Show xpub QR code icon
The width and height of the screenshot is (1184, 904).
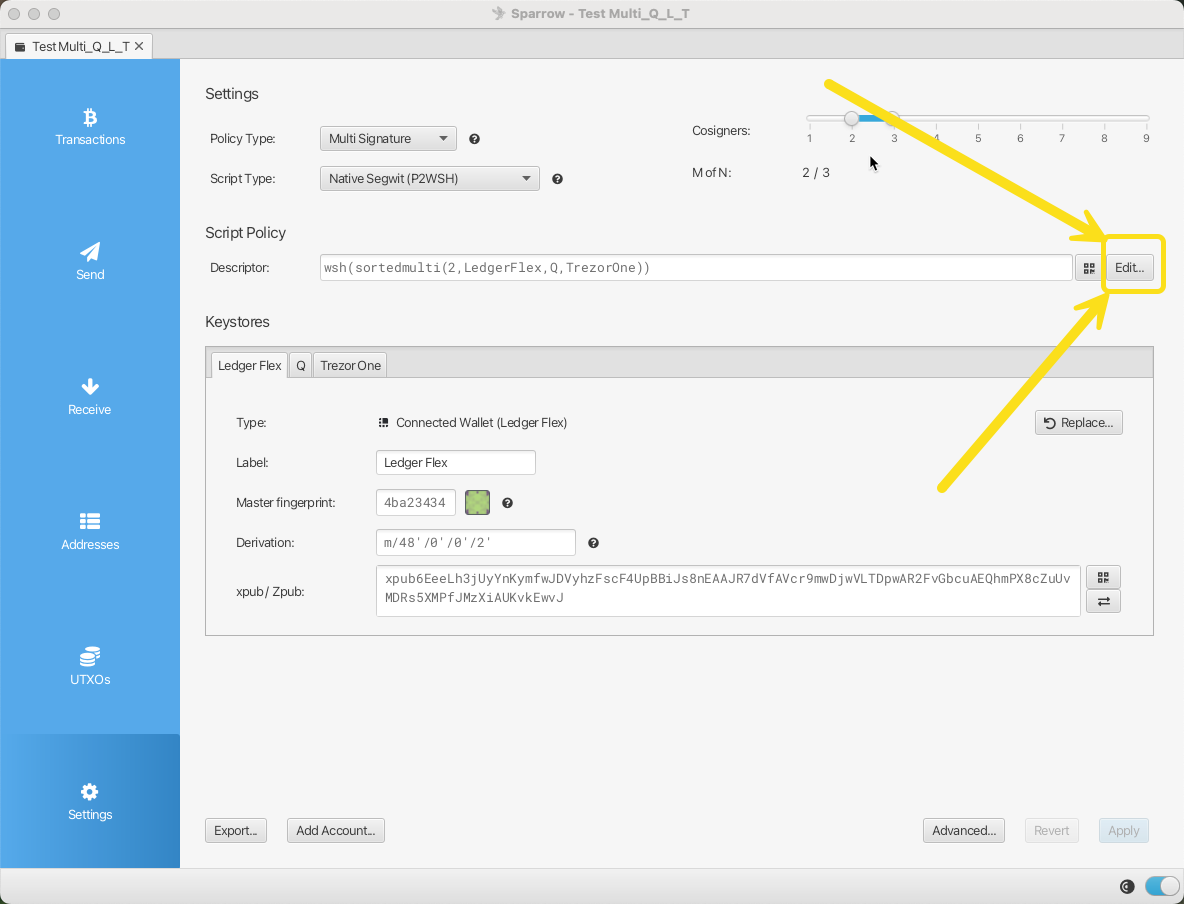click(x=1103, y=577)
